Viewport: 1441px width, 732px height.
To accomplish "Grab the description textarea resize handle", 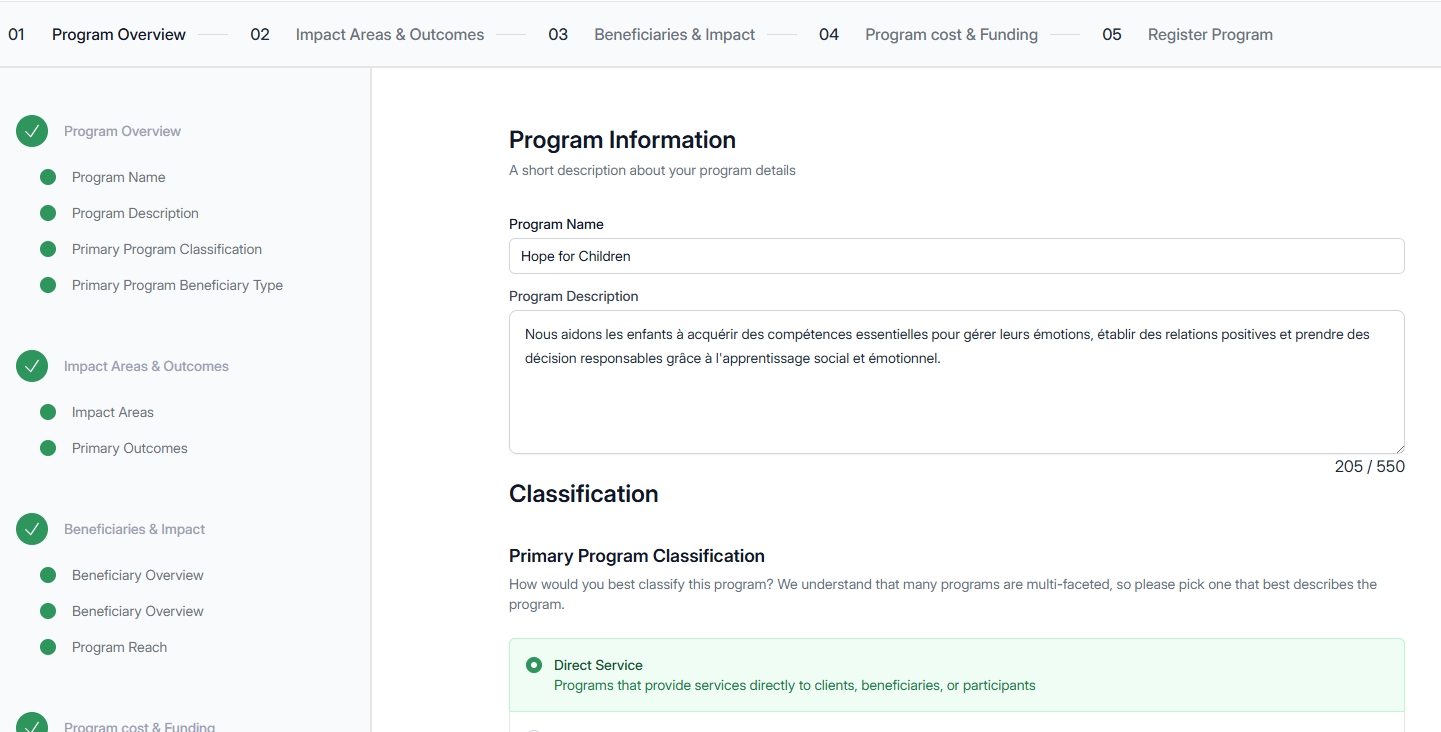I will [1399, 448].
